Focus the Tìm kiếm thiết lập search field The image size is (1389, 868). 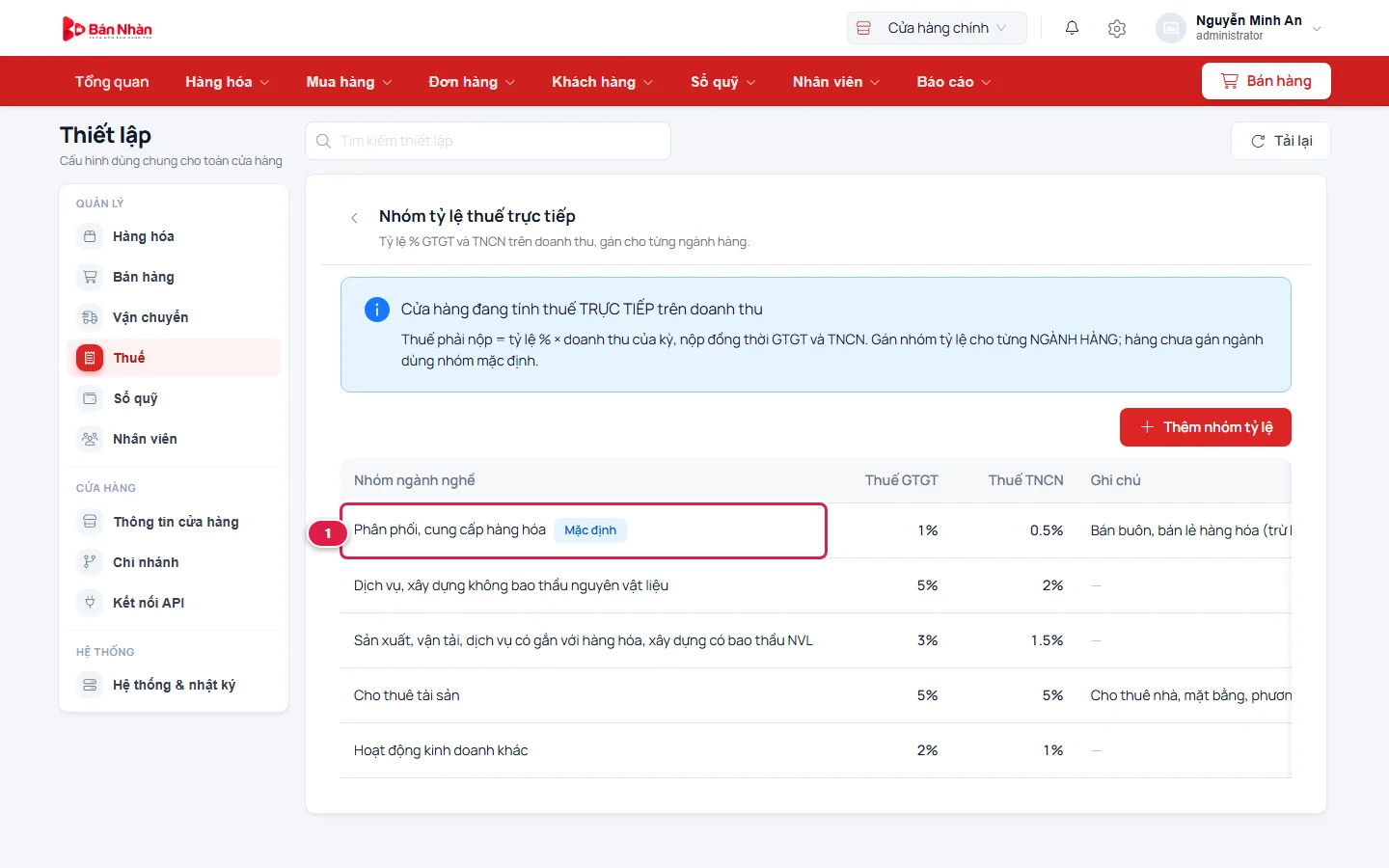click(x=488, y=141)
